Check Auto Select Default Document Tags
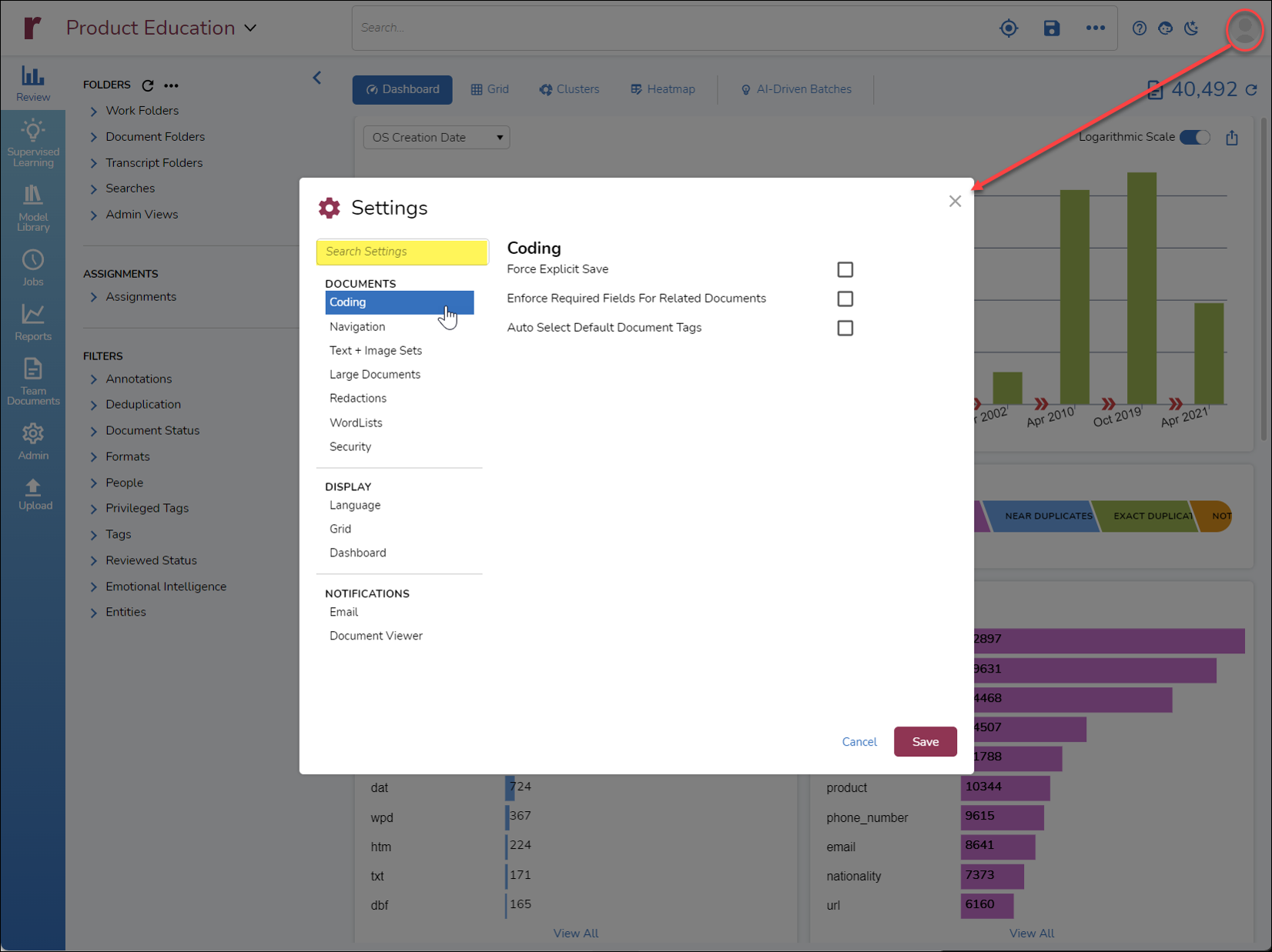Screen dimensions: 1272x952 (845, 328)
